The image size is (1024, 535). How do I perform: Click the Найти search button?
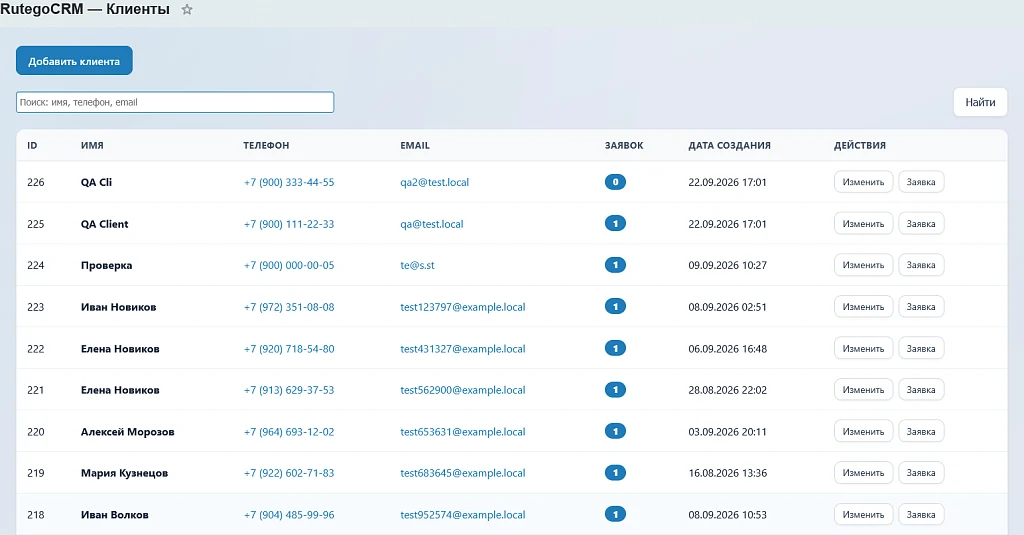click(x=980, y=102)
